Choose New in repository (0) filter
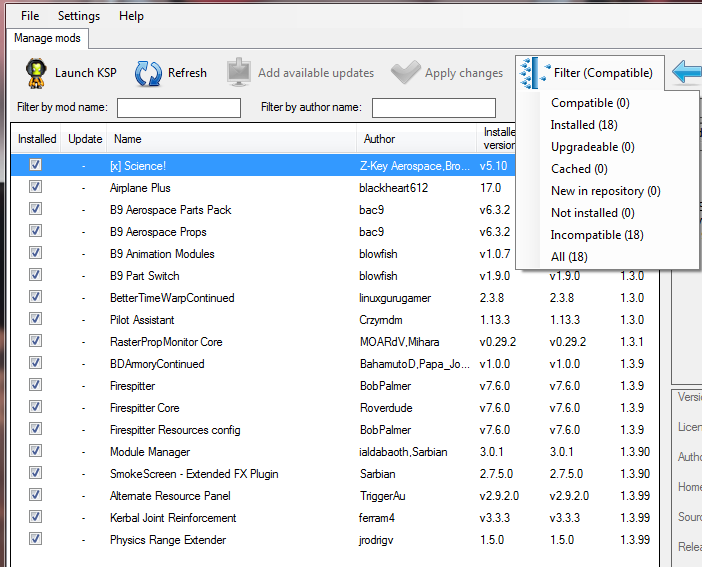 click(x=606, y=191)
